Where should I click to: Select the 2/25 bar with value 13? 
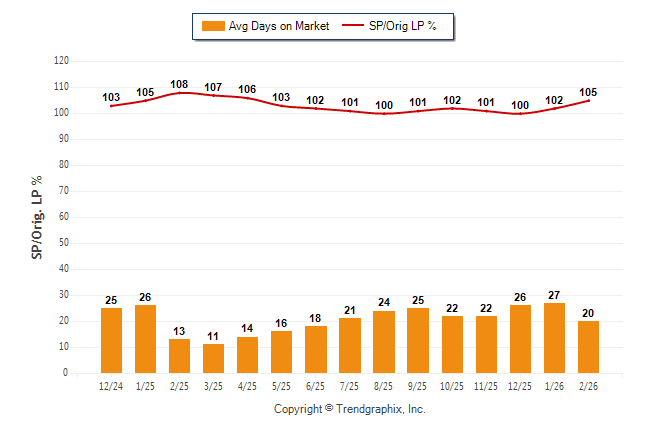179,356
